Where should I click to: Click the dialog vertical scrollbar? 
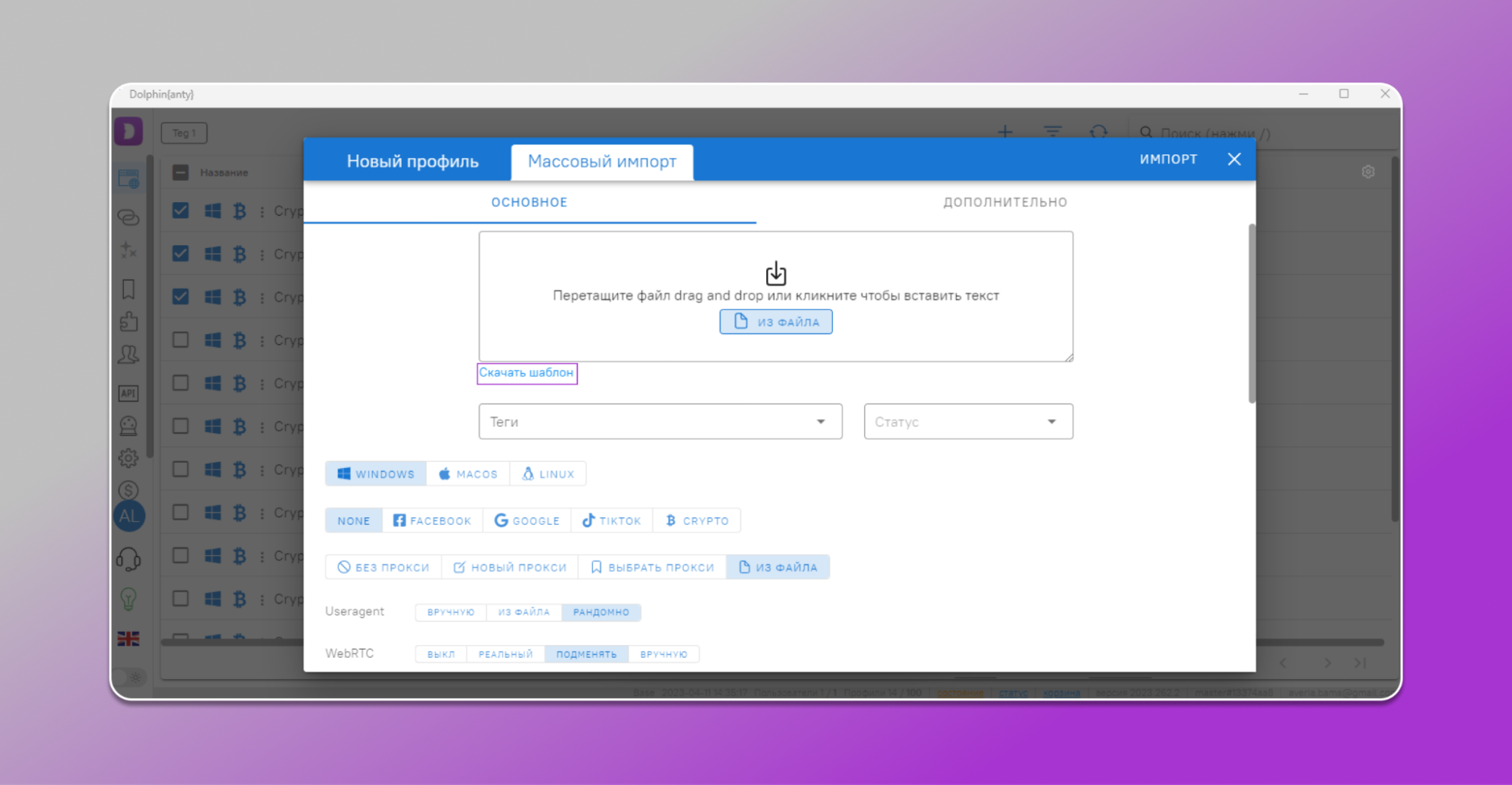(1251, 314)
